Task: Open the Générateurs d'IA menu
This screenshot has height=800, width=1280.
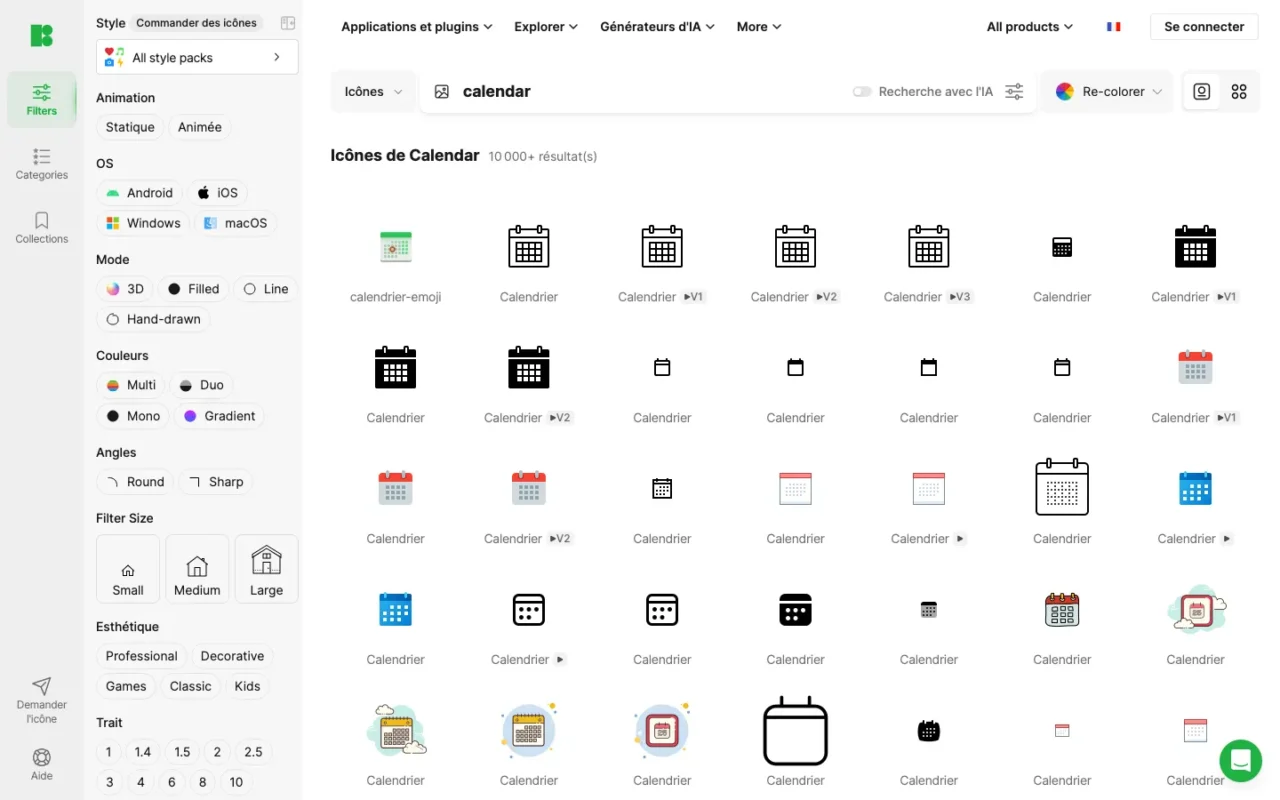Action: click(657, 27)
